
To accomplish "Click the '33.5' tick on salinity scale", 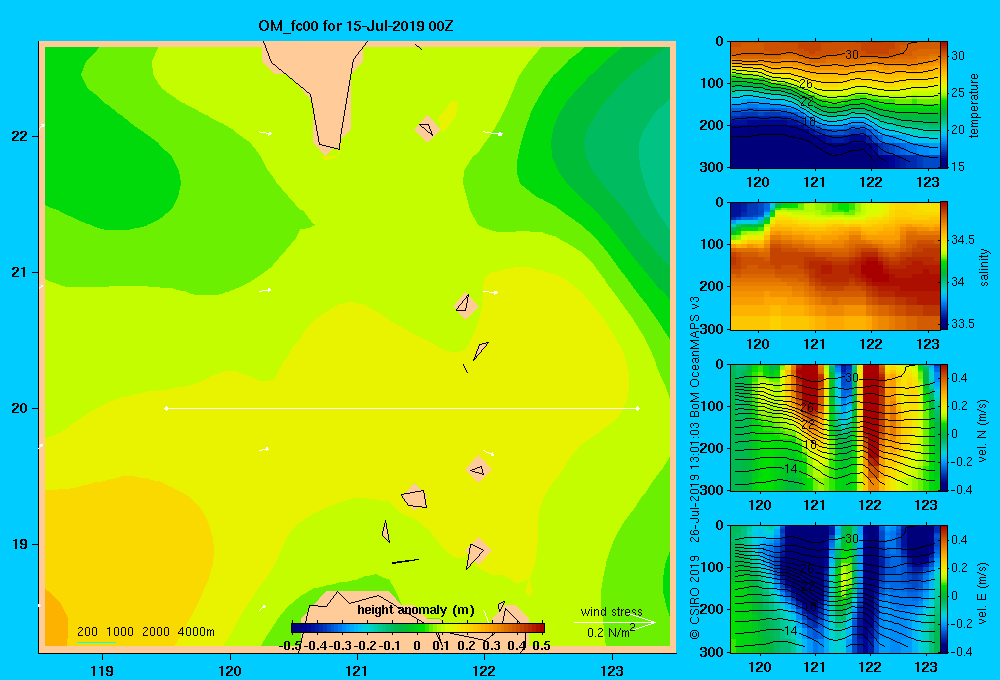I will click(x=963, y=324).
